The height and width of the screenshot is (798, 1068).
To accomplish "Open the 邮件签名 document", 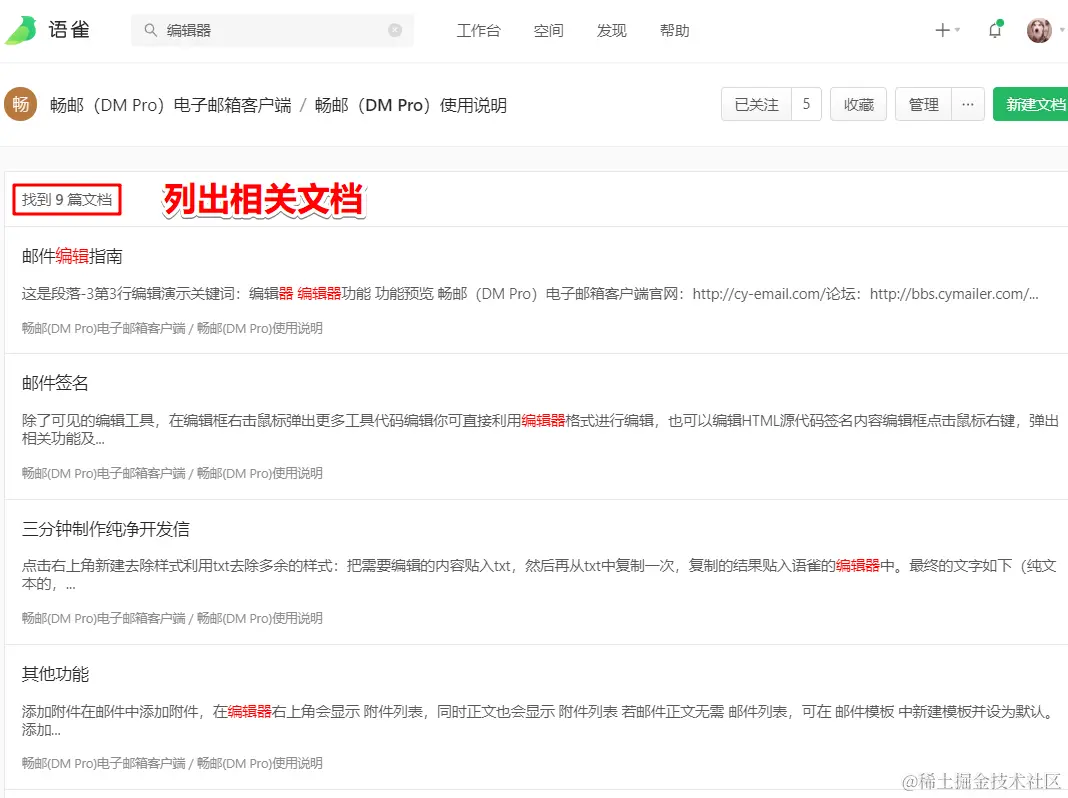I will (55, 383).
